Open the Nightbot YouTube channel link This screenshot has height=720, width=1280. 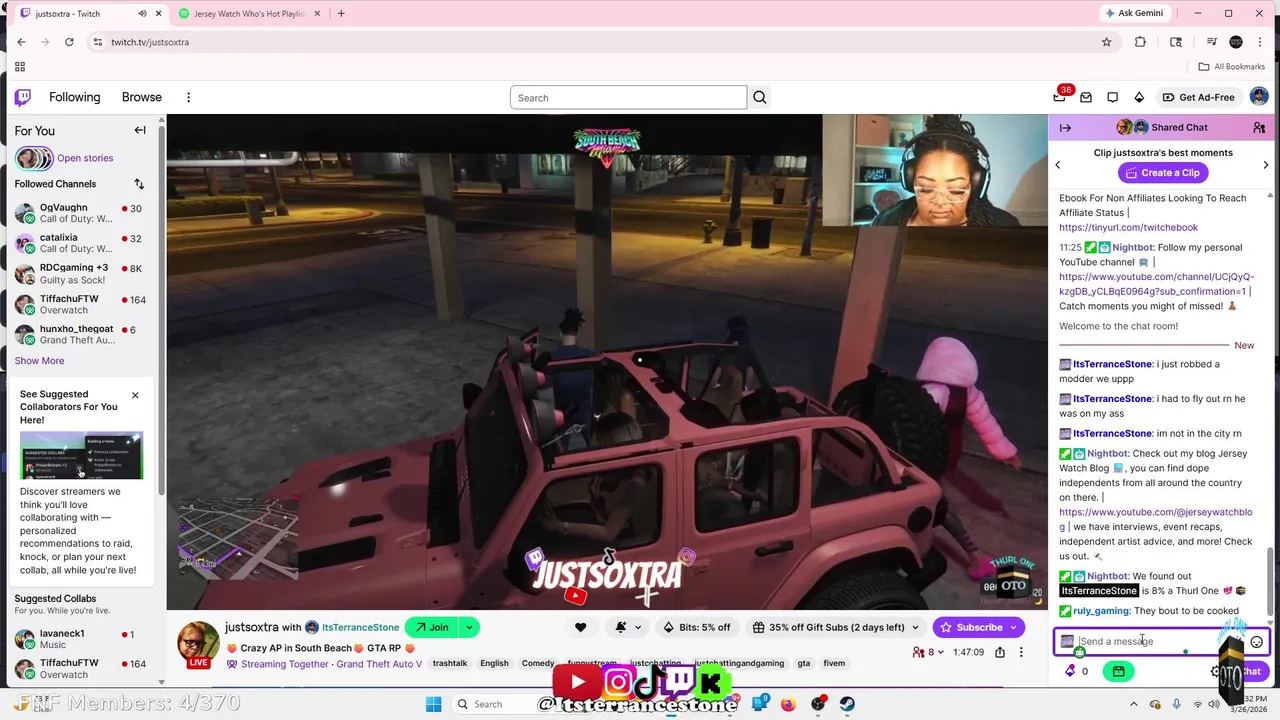pos(1156,284)
